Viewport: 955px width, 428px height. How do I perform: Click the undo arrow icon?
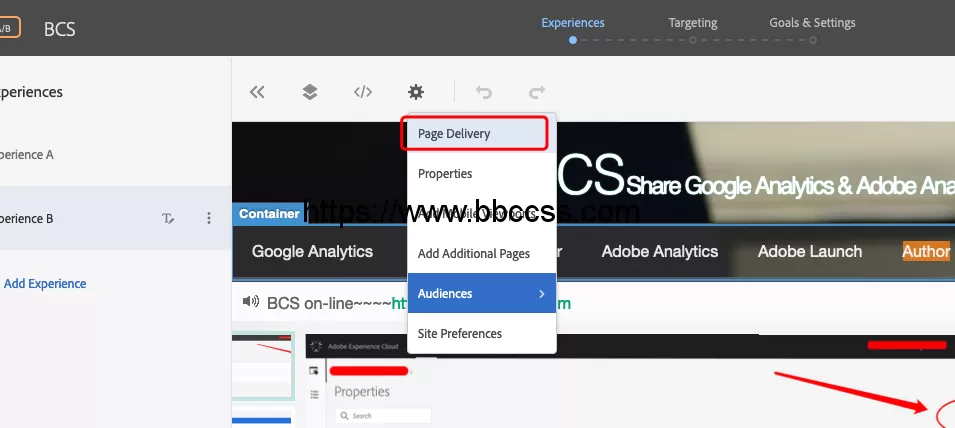484,92
